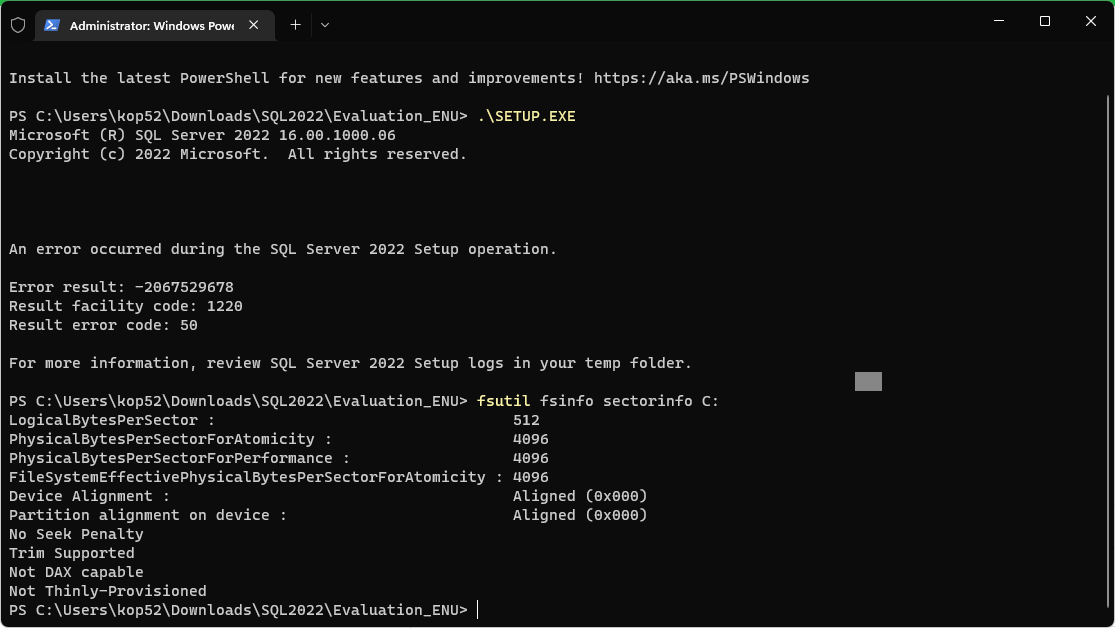The image size is (1115, 628).
Task: Click the Device Alignment output value
Action: click(580, 495)
